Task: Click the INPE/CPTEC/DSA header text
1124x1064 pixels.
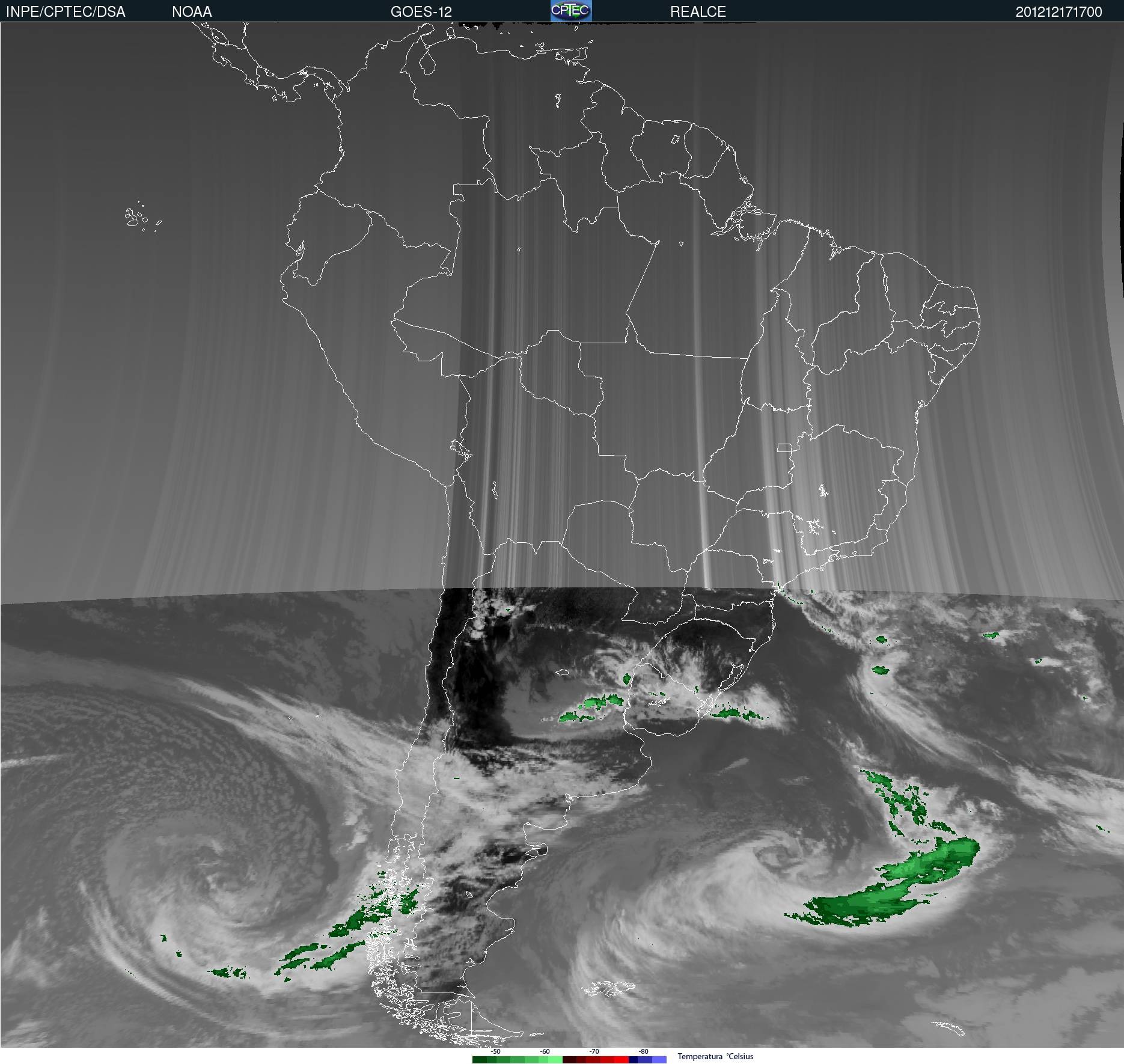Action: coord(66,11)
